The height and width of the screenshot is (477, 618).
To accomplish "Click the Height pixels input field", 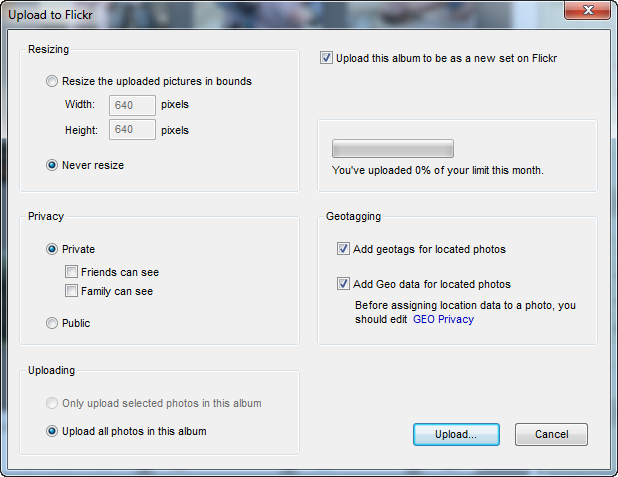I will click(x=134, y=130).
